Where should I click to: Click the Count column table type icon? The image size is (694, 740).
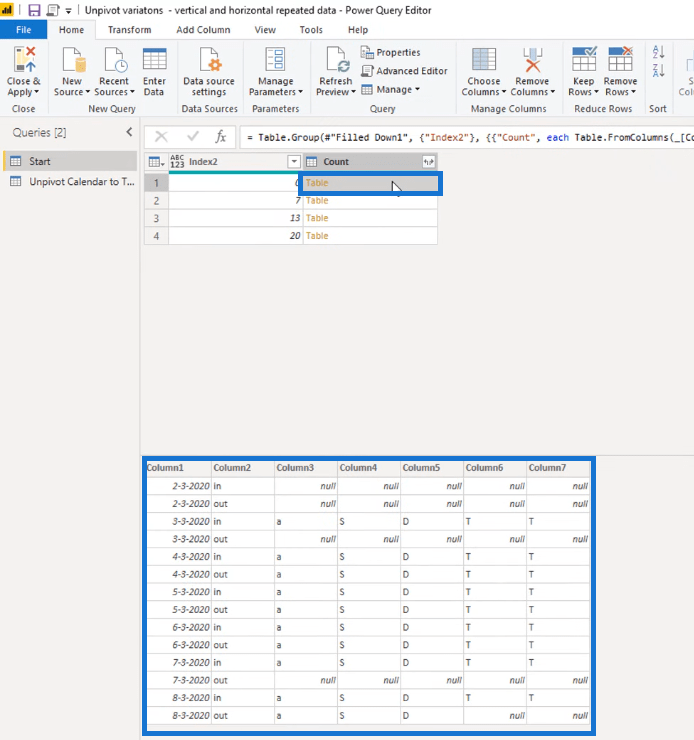311,162
